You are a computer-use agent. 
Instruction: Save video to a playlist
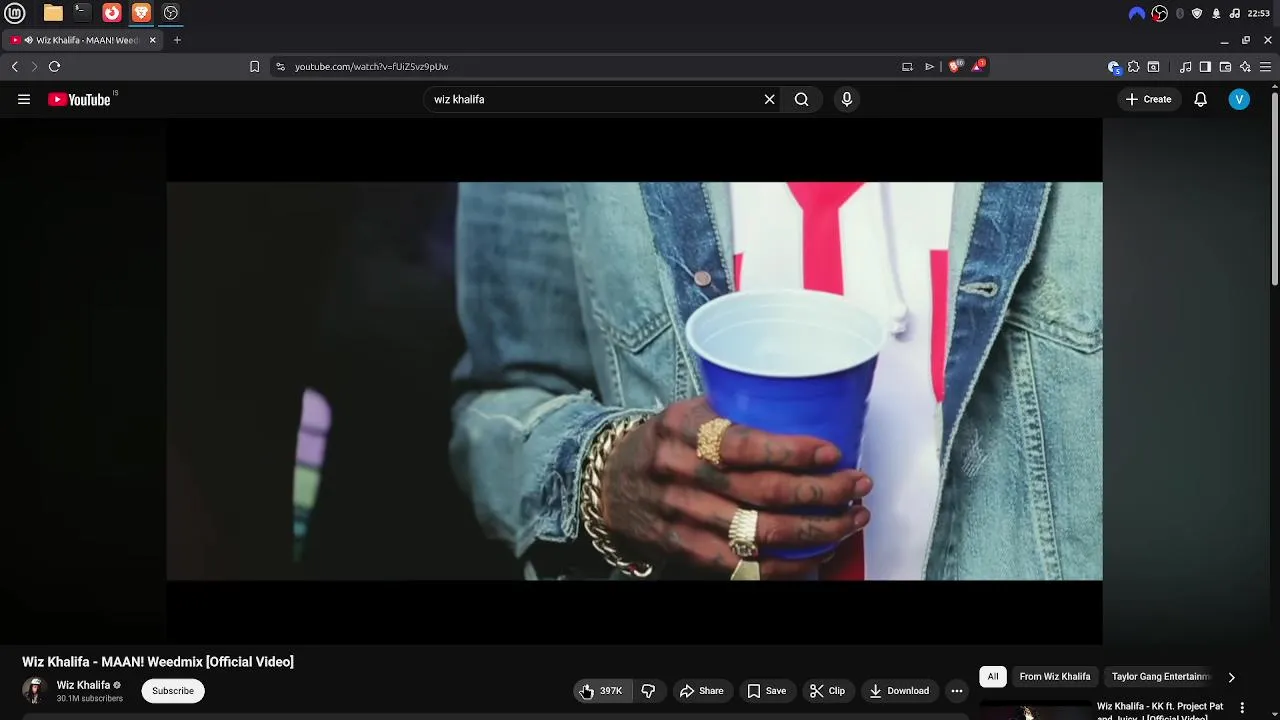coord(767,691)
